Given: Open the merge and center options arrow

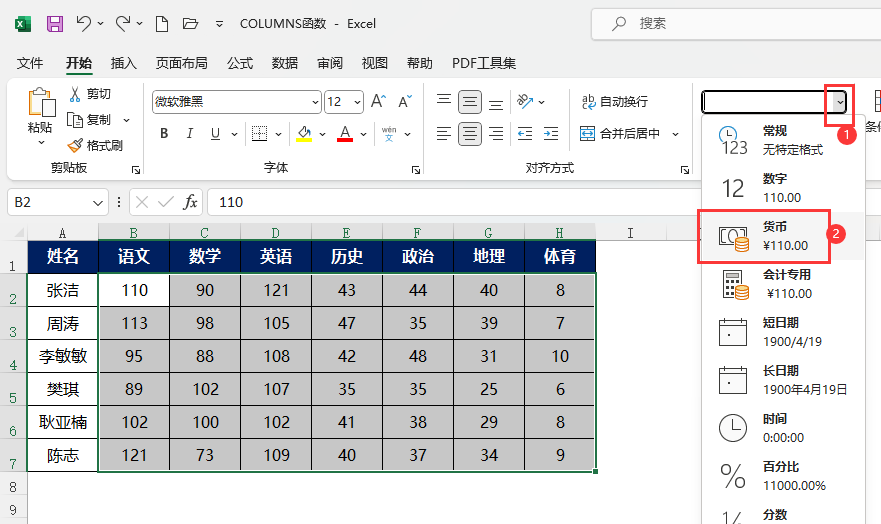Looking at the screenshot, I should (x=675, y=134).
